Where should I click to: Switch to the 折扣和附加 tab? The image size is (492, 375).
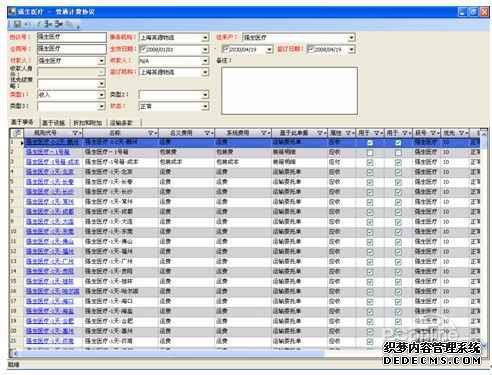coord(88,123)
